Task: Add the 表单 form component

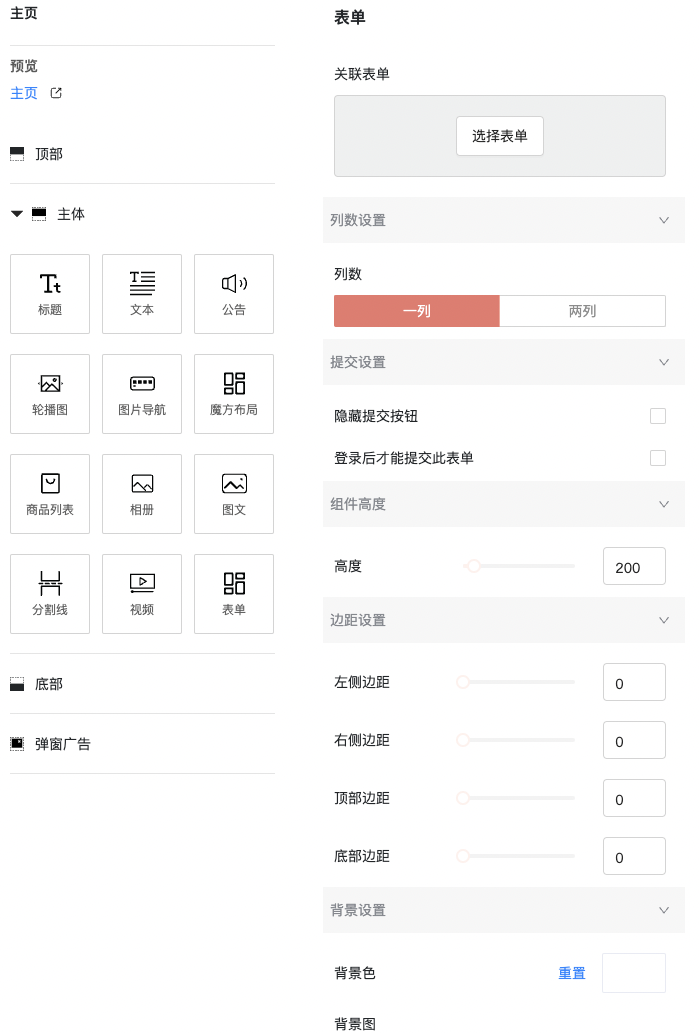Action: (234, 594)
